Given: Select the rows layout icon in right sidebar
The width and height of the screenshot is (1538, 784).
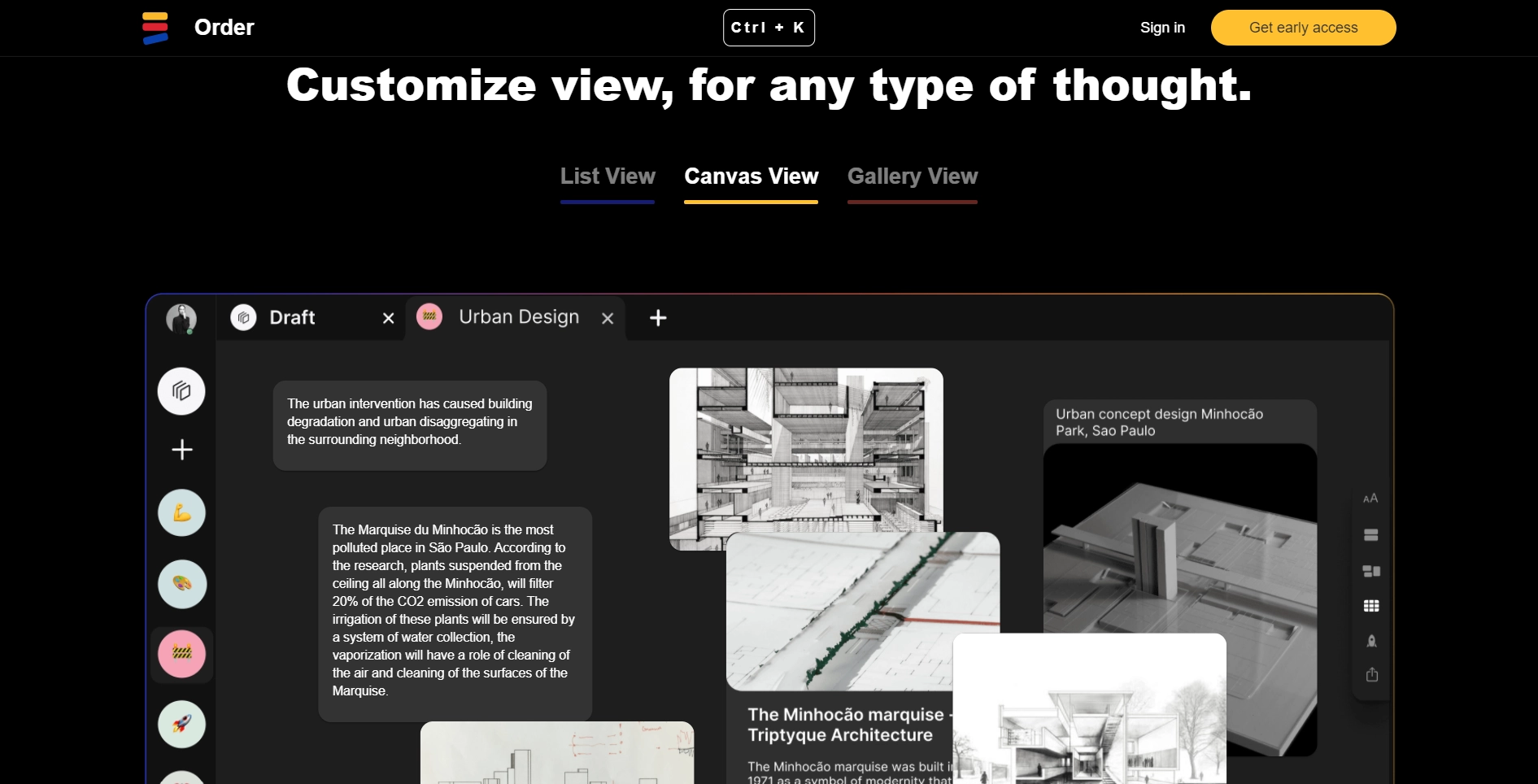Looking at the screenshot, I should 1371,535.
